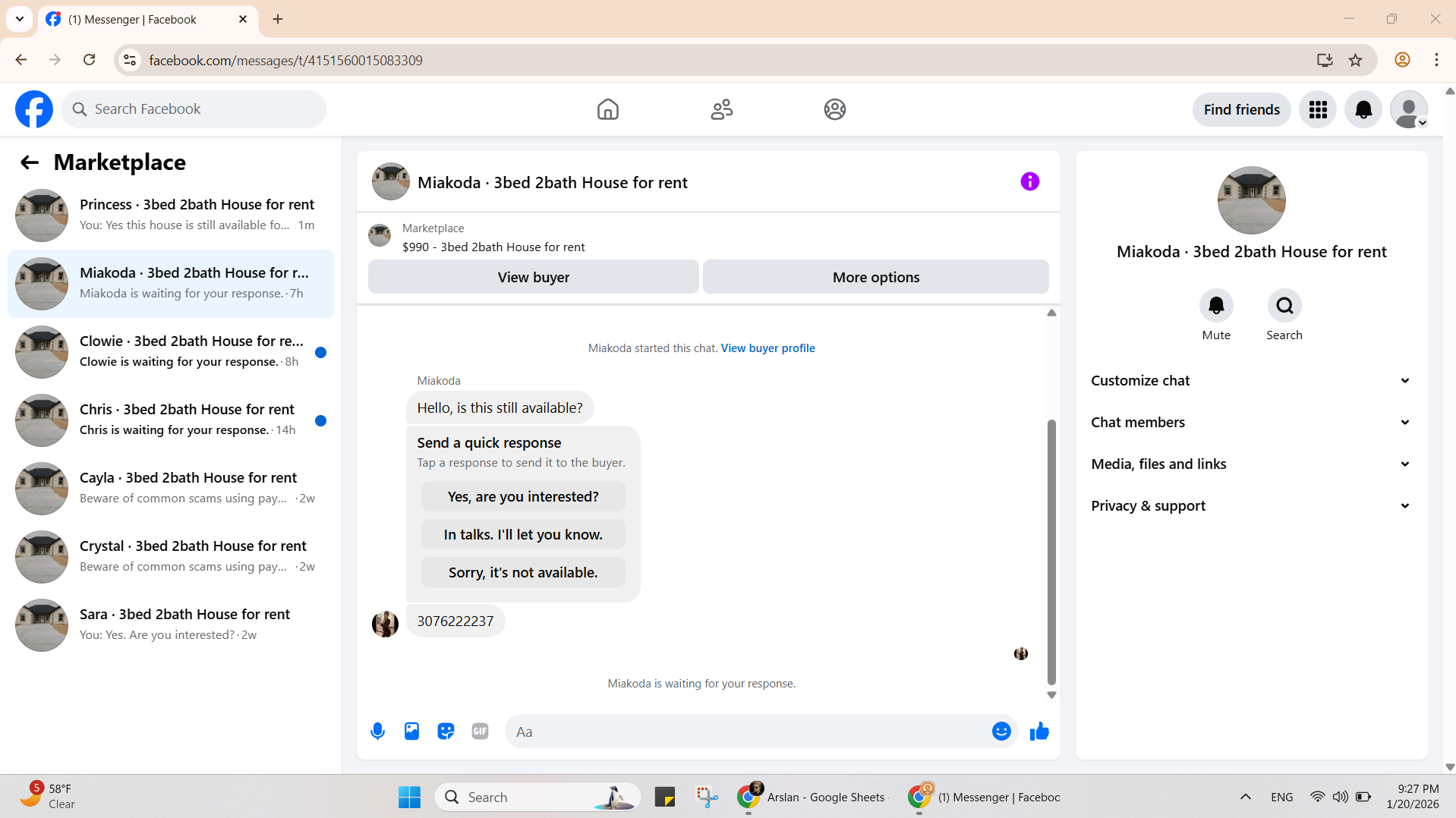Open Windows Start menu
The image size is (1456, 818).
pyautogui.click(x=409, y=797)
